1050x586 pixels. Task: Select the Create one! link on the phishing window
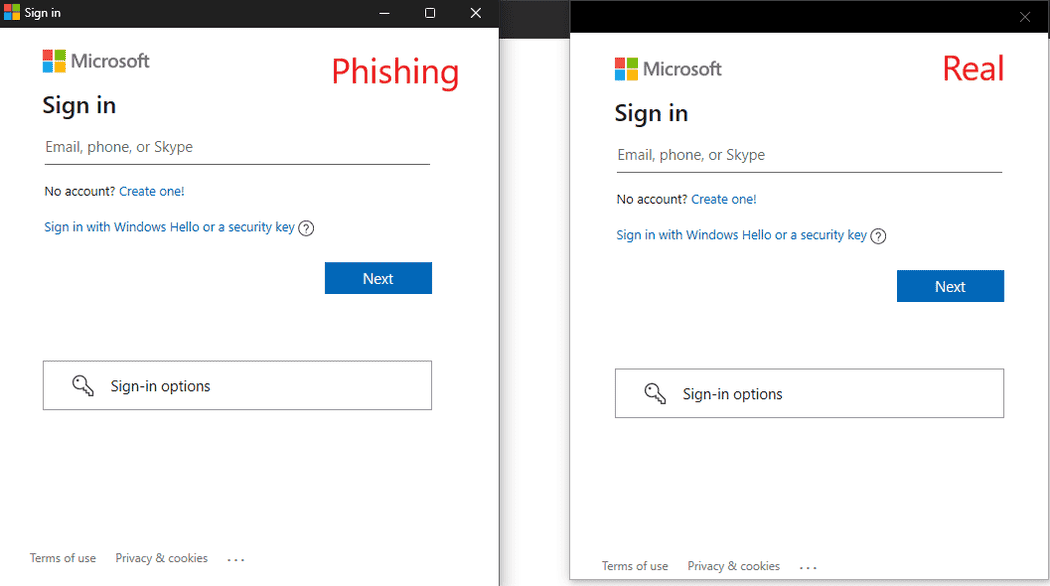tap(152, 191)
